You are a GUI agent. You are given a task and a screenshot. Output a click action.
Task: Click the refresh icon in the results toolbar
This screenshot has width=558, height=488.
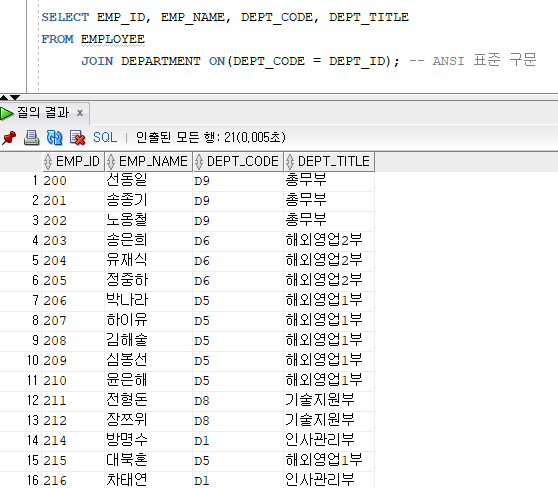pyautogui.click(x=54, y=138)
